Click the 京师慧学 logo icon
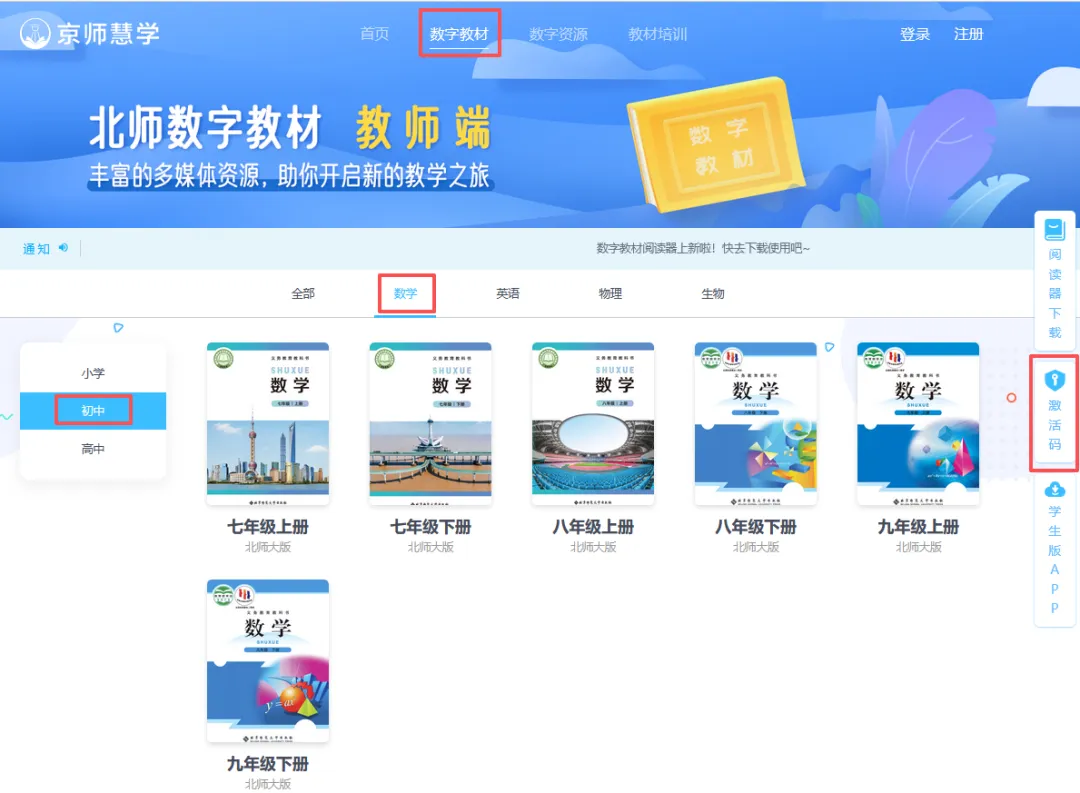The height and width of the screenshot is (793, 1080). click(x=34, y=32)
